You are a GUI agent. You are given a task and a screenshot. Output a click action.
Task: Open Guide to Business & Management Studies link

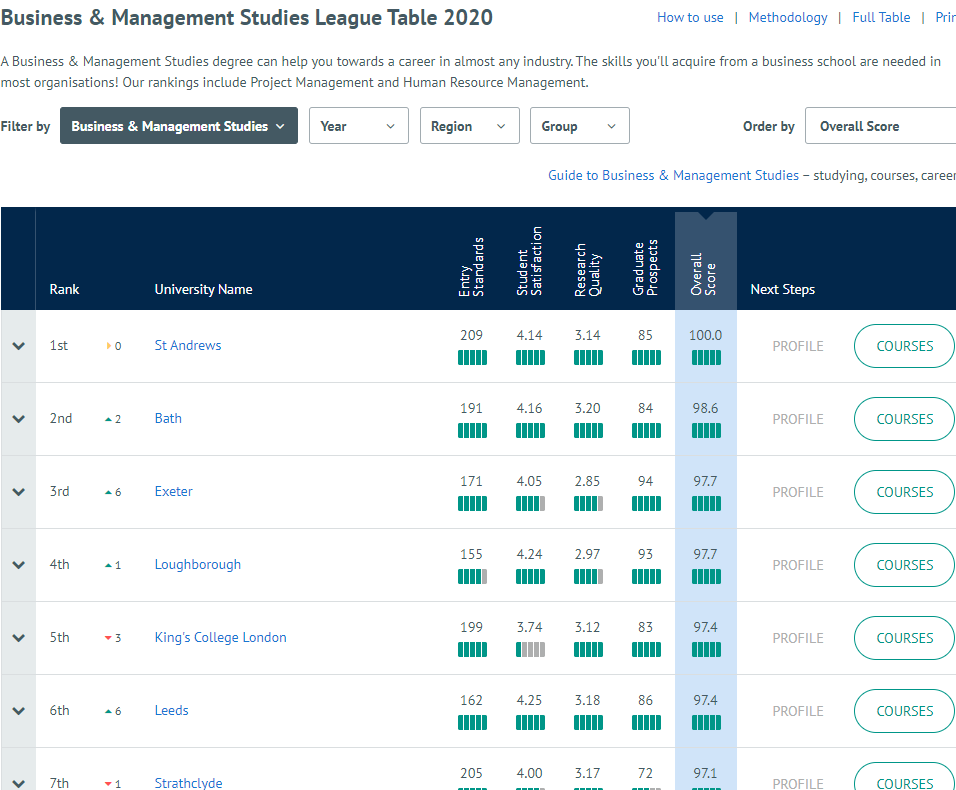[x=673, y=176]
